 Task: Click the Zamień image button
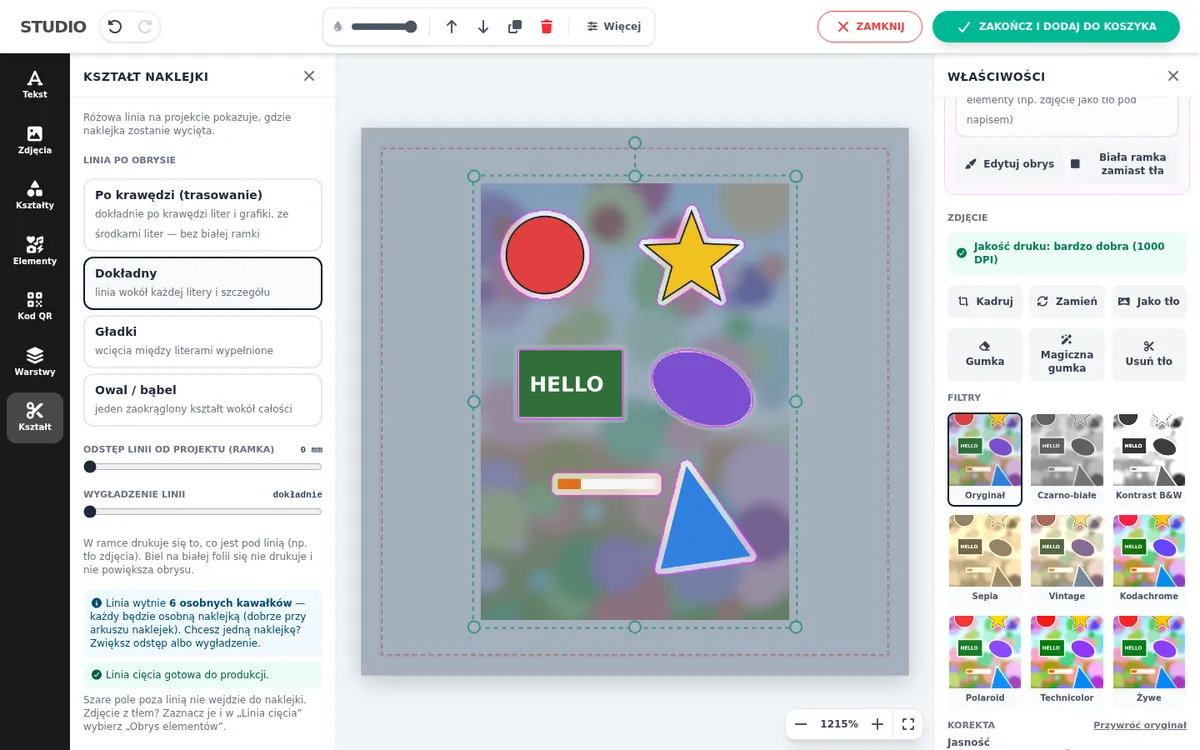[1067, 301]
